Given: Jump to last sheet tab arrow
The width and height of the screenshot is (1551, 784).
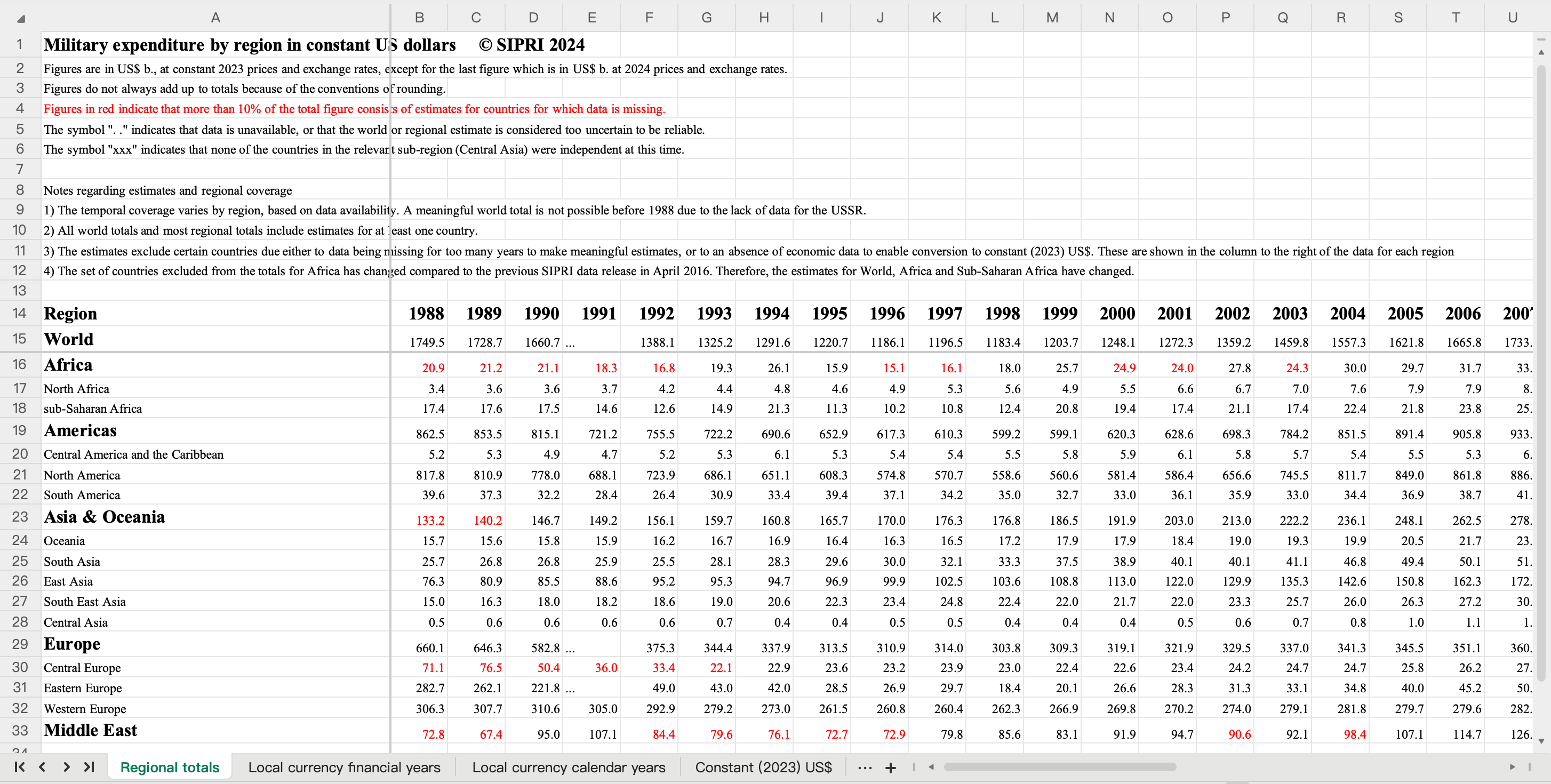Looking at the screenshot, I should coord(89,766).
